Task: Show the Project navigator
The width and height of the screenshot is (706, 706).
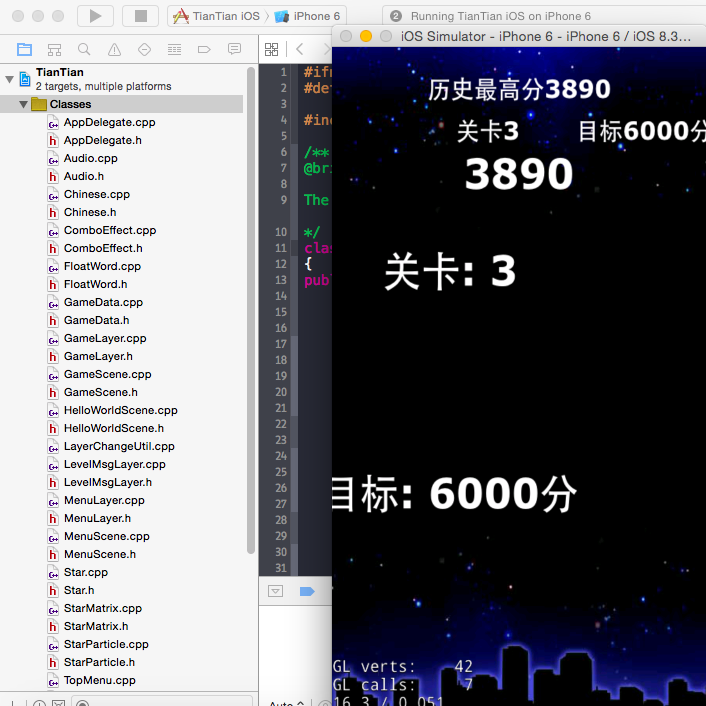Action: click(24, 49)
